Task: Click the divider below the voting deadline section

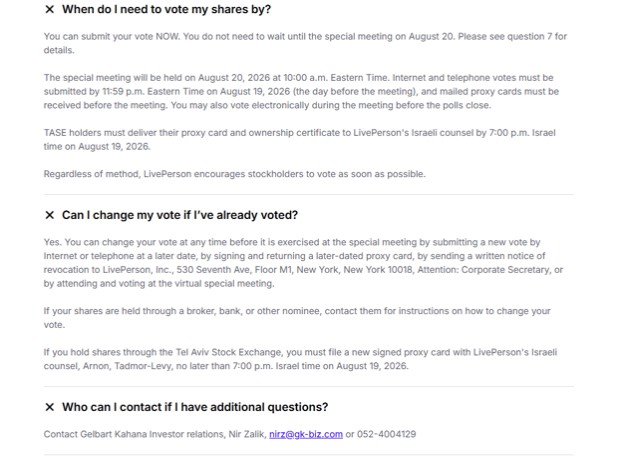Action: tap(309, 194)
